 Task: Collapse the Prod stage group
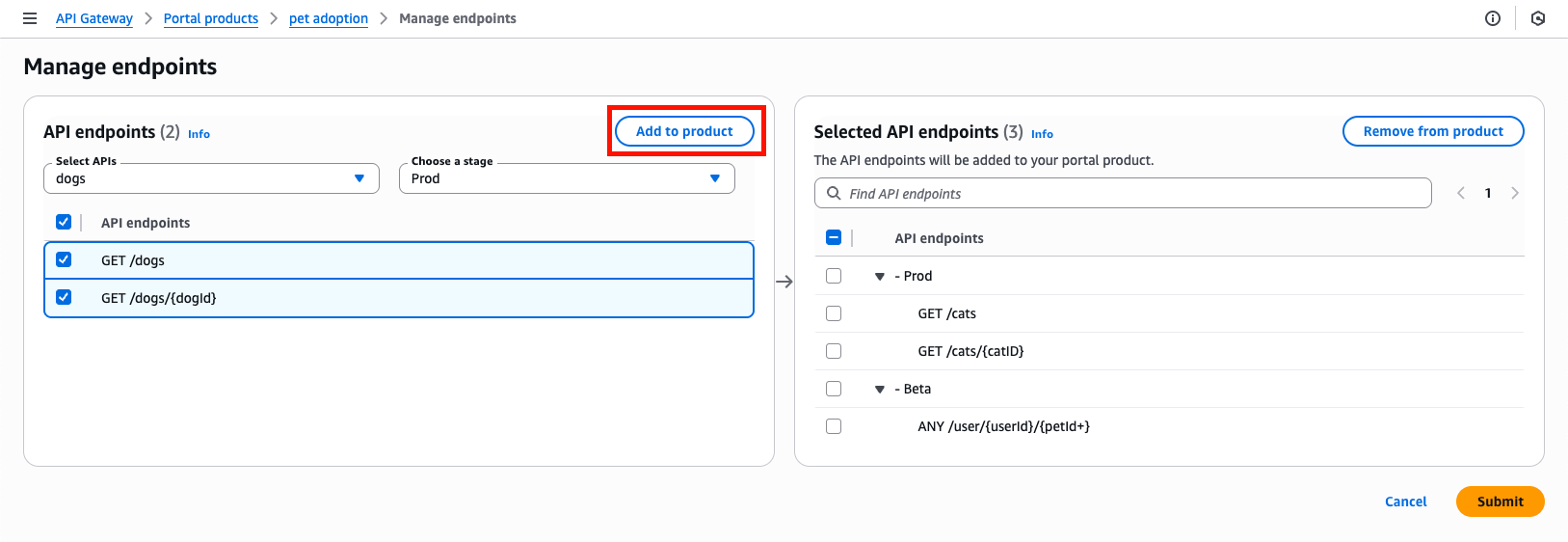coord(880,277)
